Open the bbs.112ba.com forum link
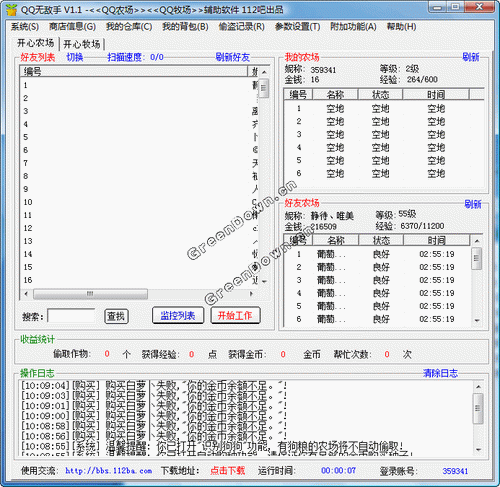Viewport: 500px width, 487px height. tap(109, 471)
